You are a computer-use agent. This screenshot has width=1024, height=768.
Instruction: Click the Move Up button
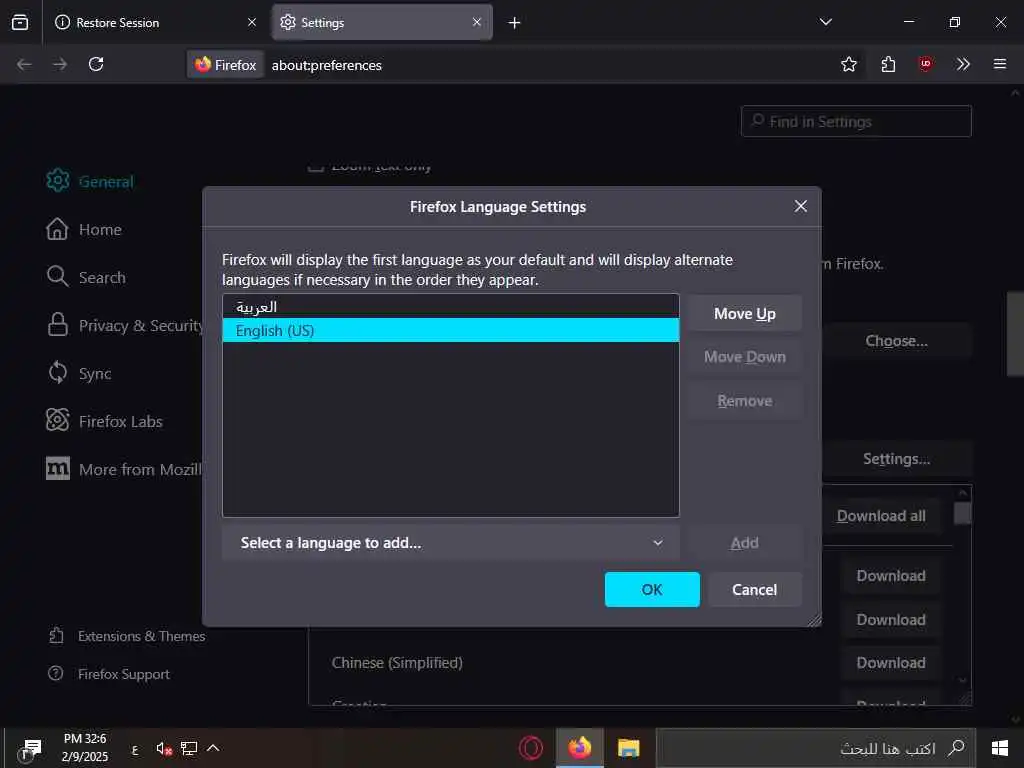point(744,313)
